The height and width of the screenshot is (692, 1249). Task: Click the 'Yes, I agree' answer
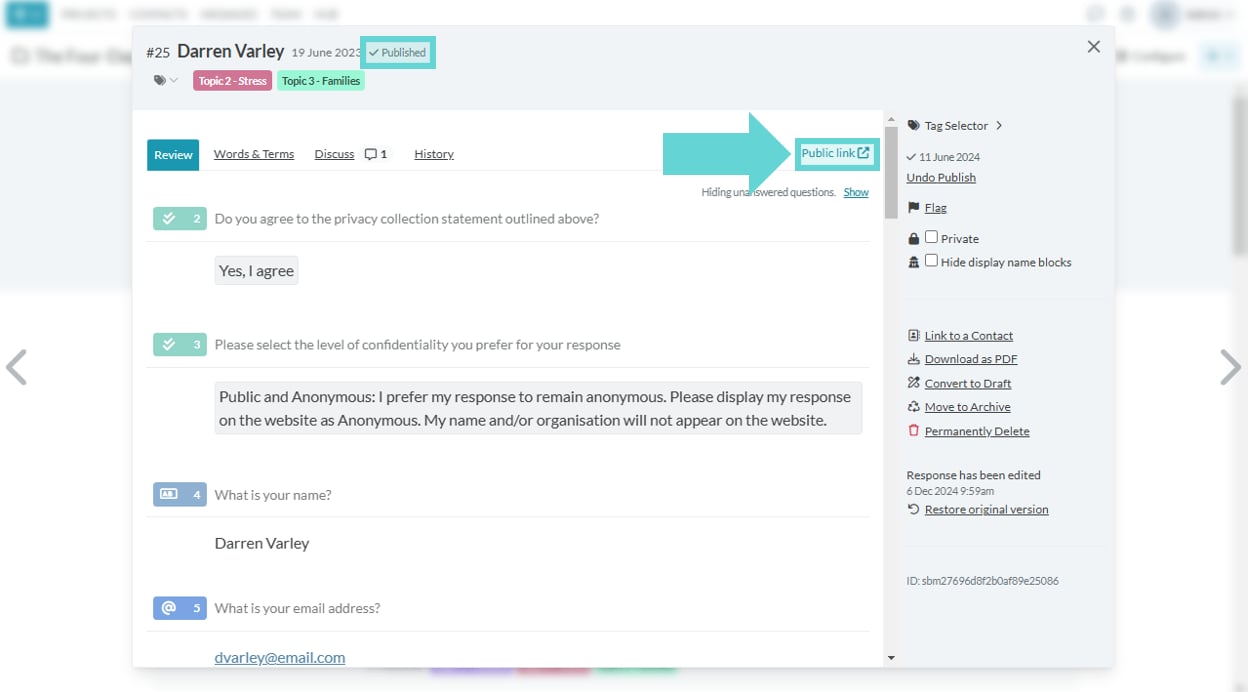tap(256, 271)
